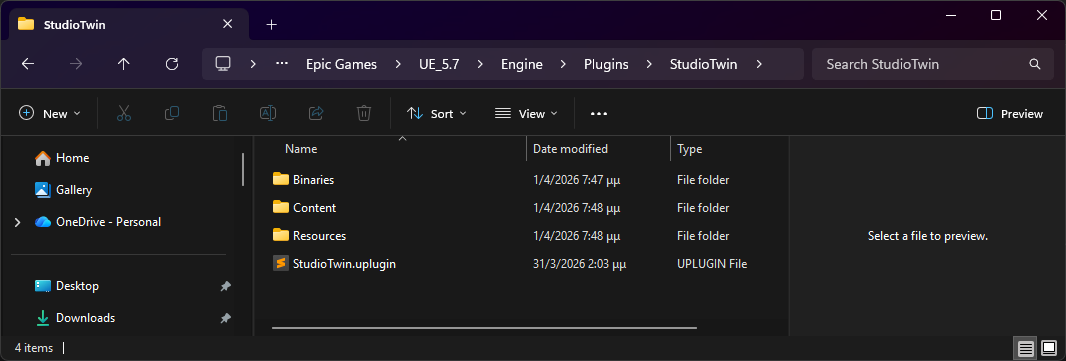Expand chevron between Plugins and StudioTwin
The width and height of the screenshot is (1066, 361).
click(649, 65)
